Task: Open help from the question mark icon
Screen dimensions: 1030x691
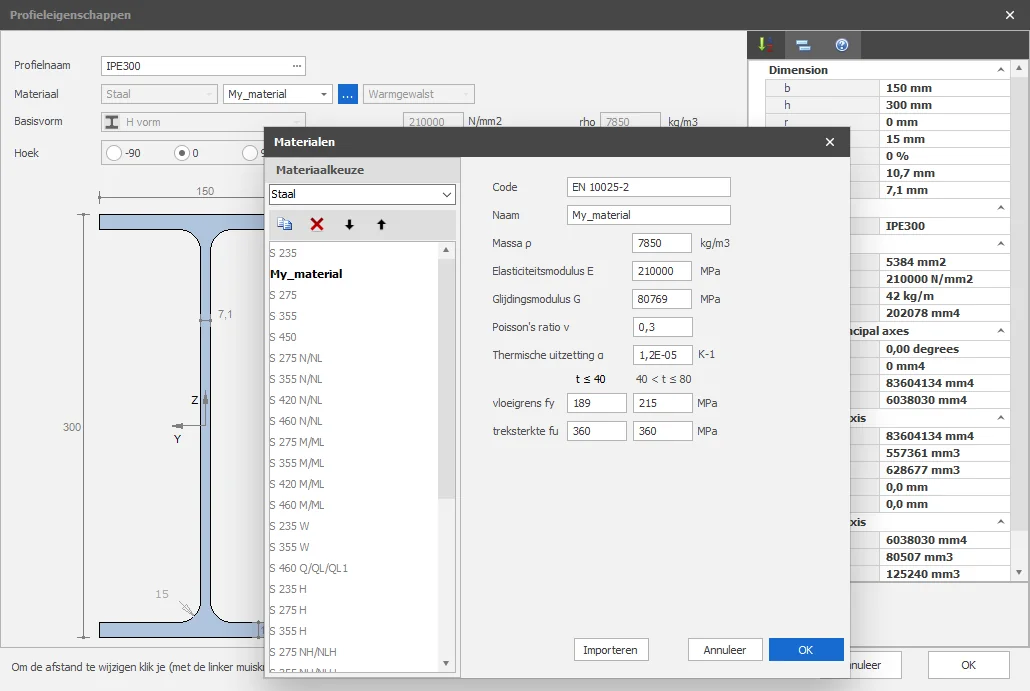Action: tap(841, 45)
